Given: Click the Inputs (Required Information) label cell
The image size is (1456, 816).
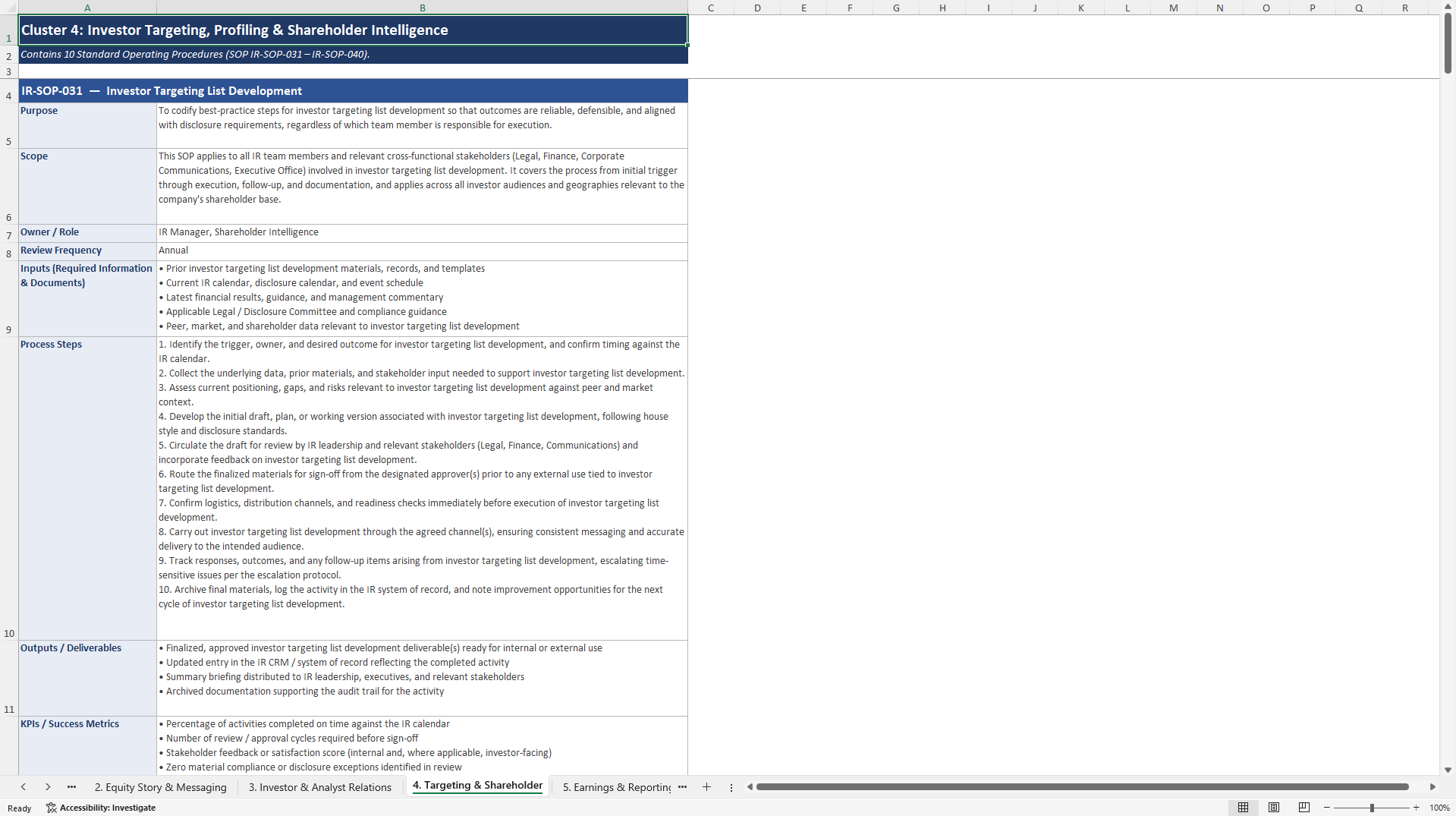Looking at the screenshot, I should pyautogui.click(x=87, y=298).
